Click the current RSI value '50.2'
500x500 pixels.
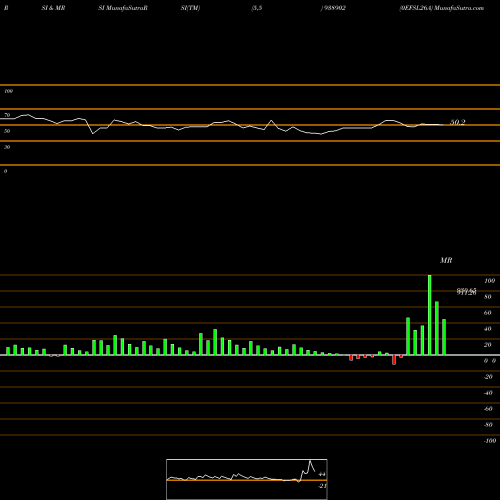458,122
